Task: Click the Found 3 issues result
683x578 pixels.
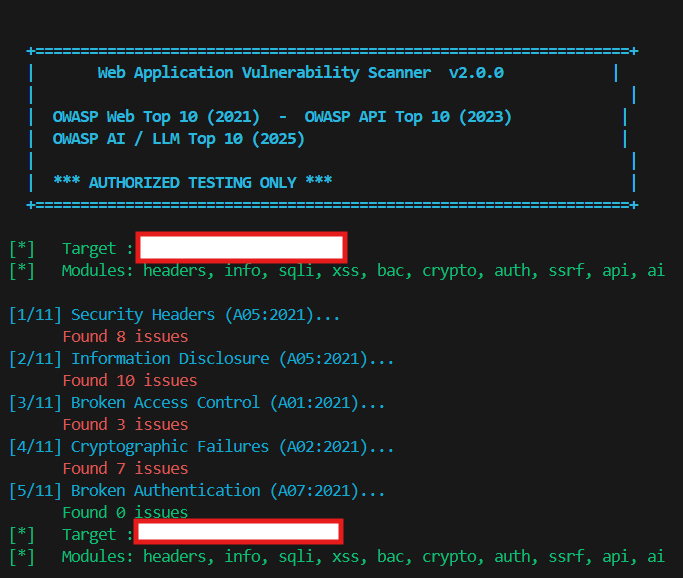Action: [125, 425]
